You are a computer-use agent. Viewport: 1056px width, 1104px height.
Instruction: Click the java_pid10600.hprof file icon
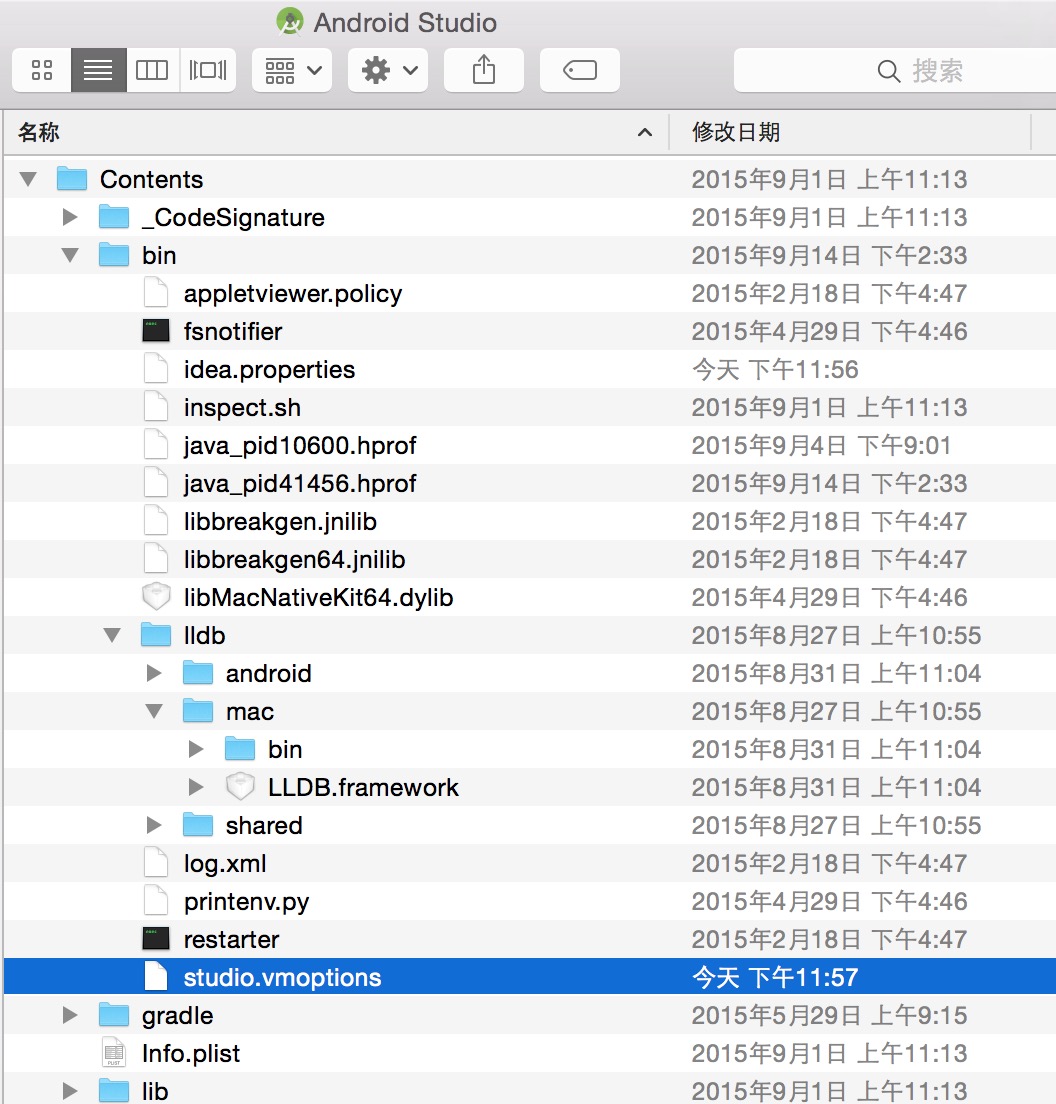tap(156, 445)
